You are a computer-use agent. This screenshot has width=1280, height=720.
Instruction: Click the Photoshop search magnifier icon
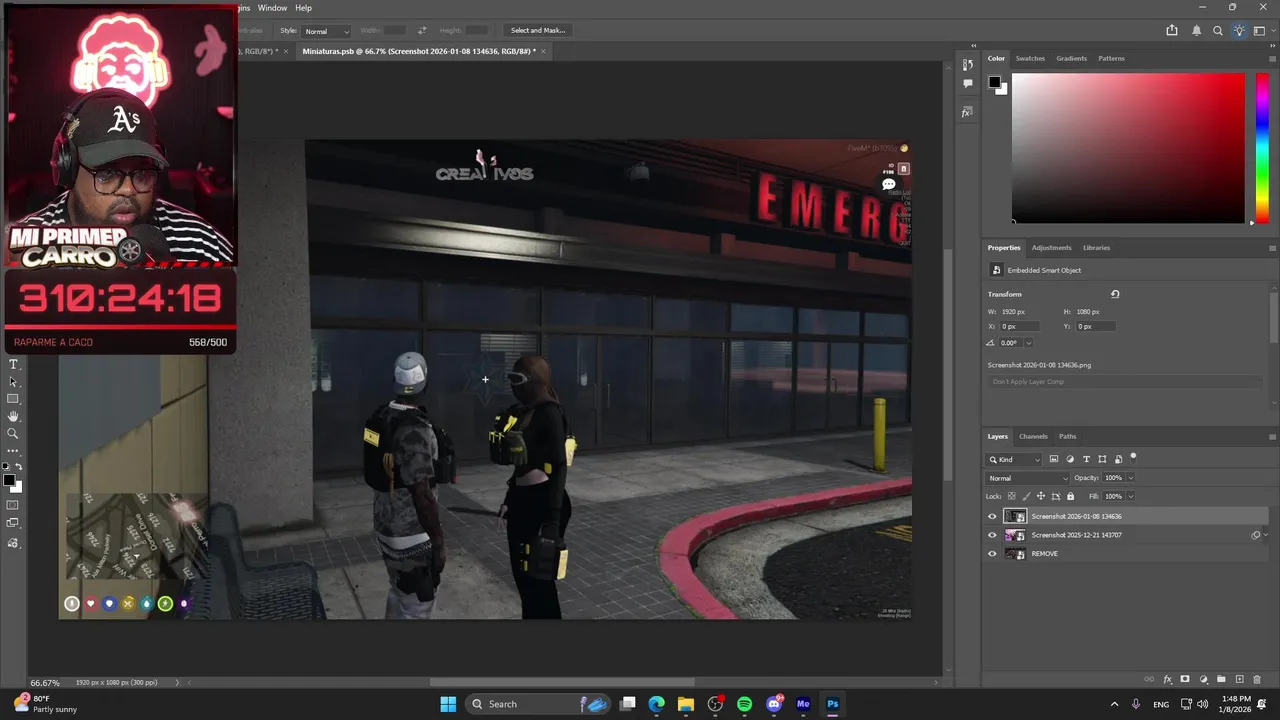[1218, 31]
